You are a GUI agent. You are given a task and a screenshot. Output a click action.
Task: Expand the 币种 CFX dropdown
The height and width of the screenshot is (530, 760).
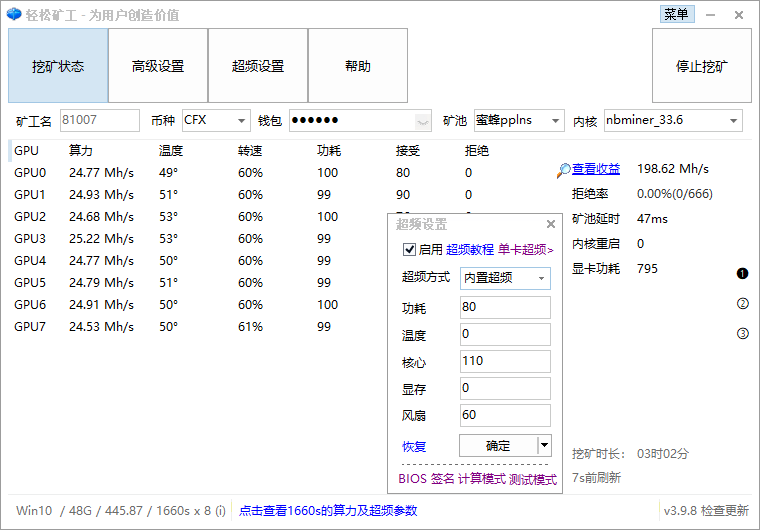pos(242,121)
